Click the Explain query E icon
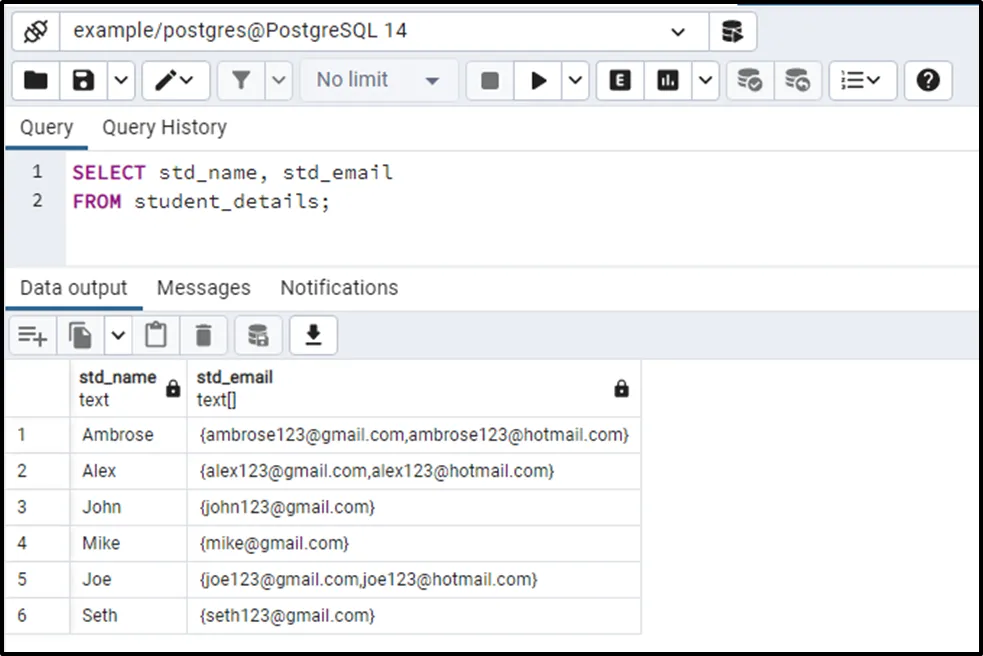 coord(620,81)
